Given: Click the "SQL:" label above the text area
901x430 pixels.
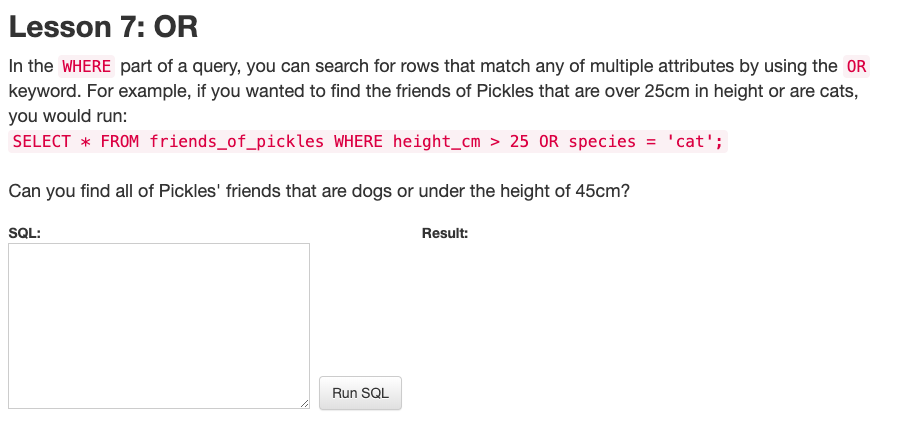Looking at the screenshot, I should point(24,233).
